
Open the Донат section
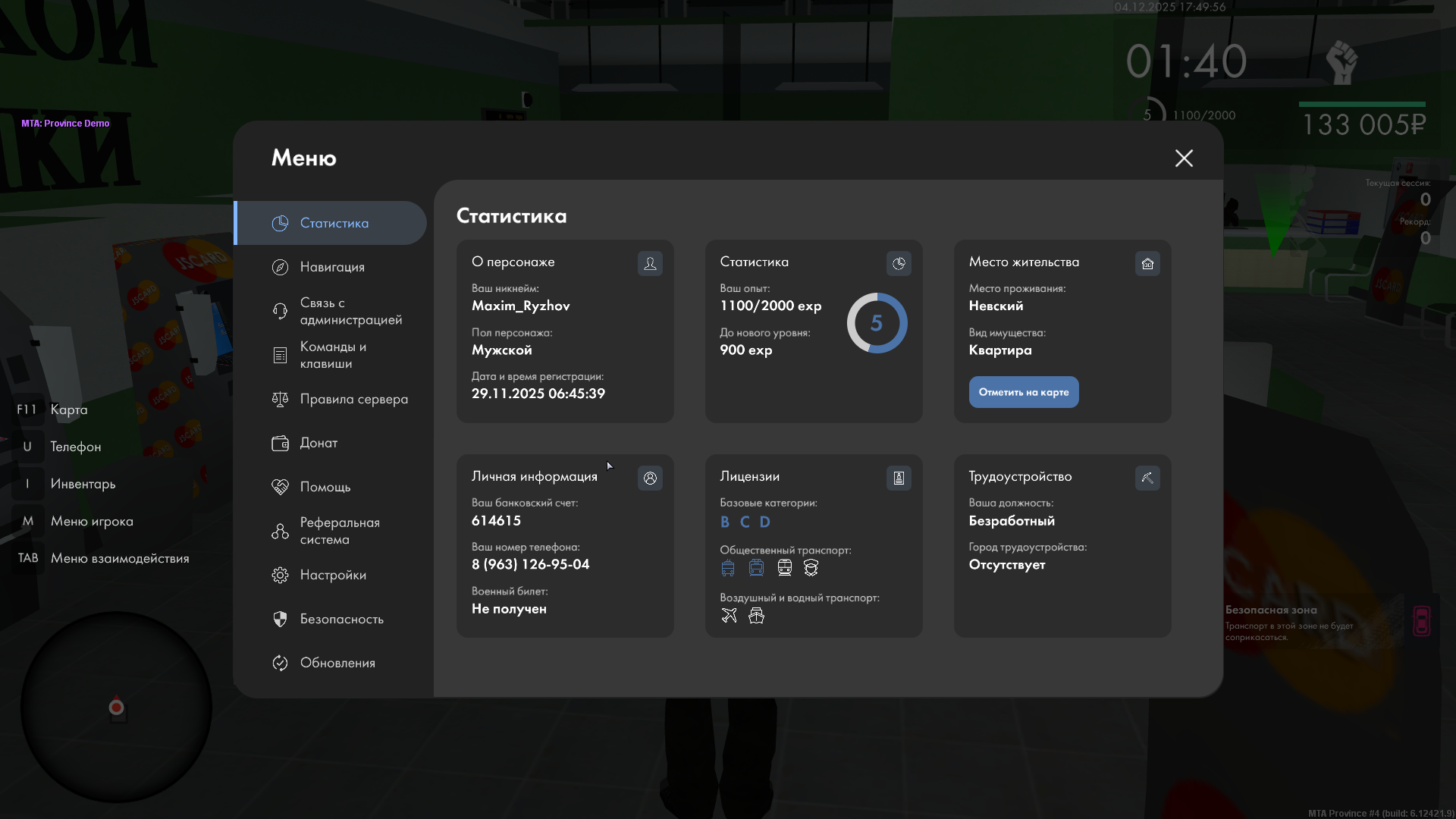click(x=318, y=443)
